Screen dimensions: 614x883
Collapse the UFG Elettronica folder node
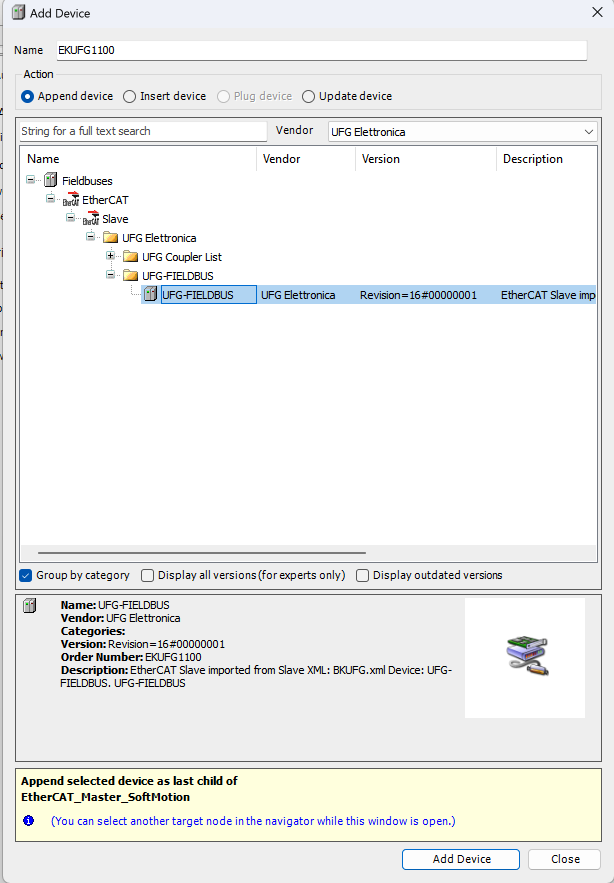tap(90, 237)
